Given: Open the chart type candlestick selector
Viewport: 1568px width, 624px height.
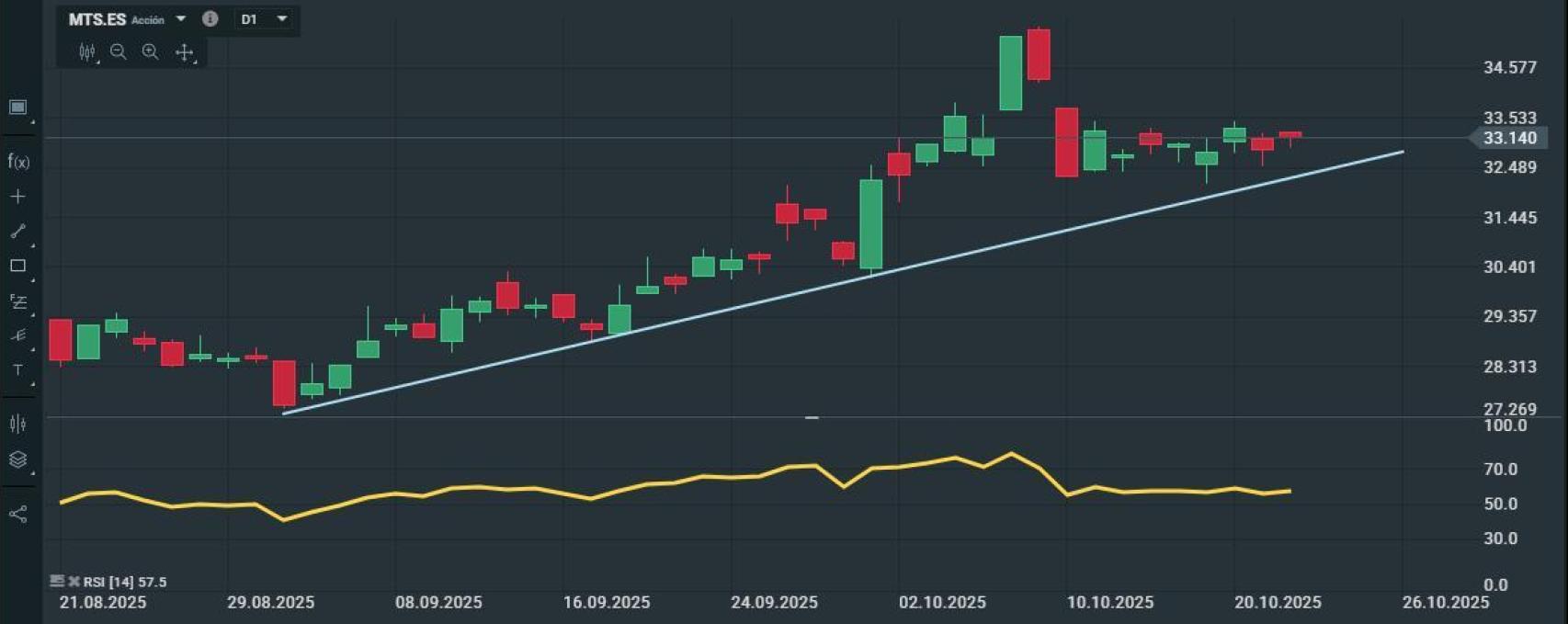Looking at the screenshot, I should pyautogui.click(x=87, y=52).
